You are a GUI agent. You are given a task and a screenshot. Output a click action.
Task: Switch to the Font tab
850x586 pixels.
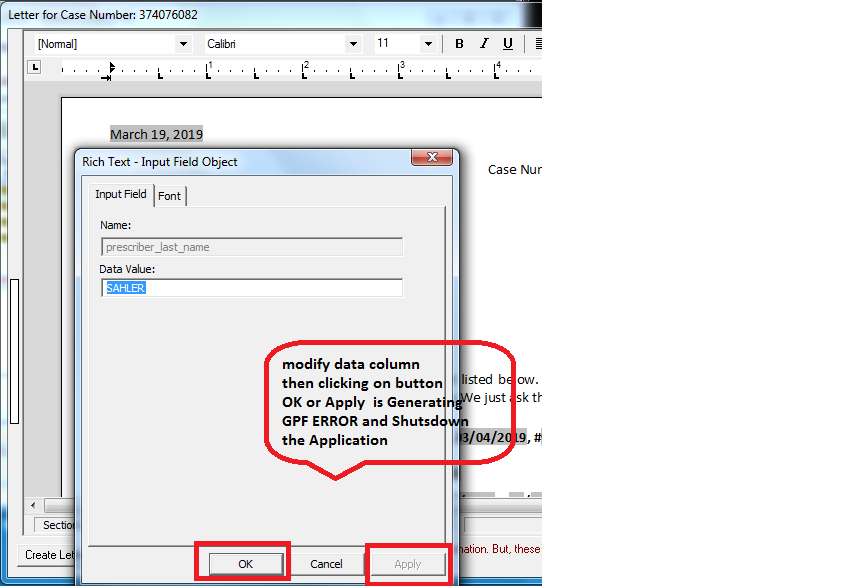tap(170, 196)
